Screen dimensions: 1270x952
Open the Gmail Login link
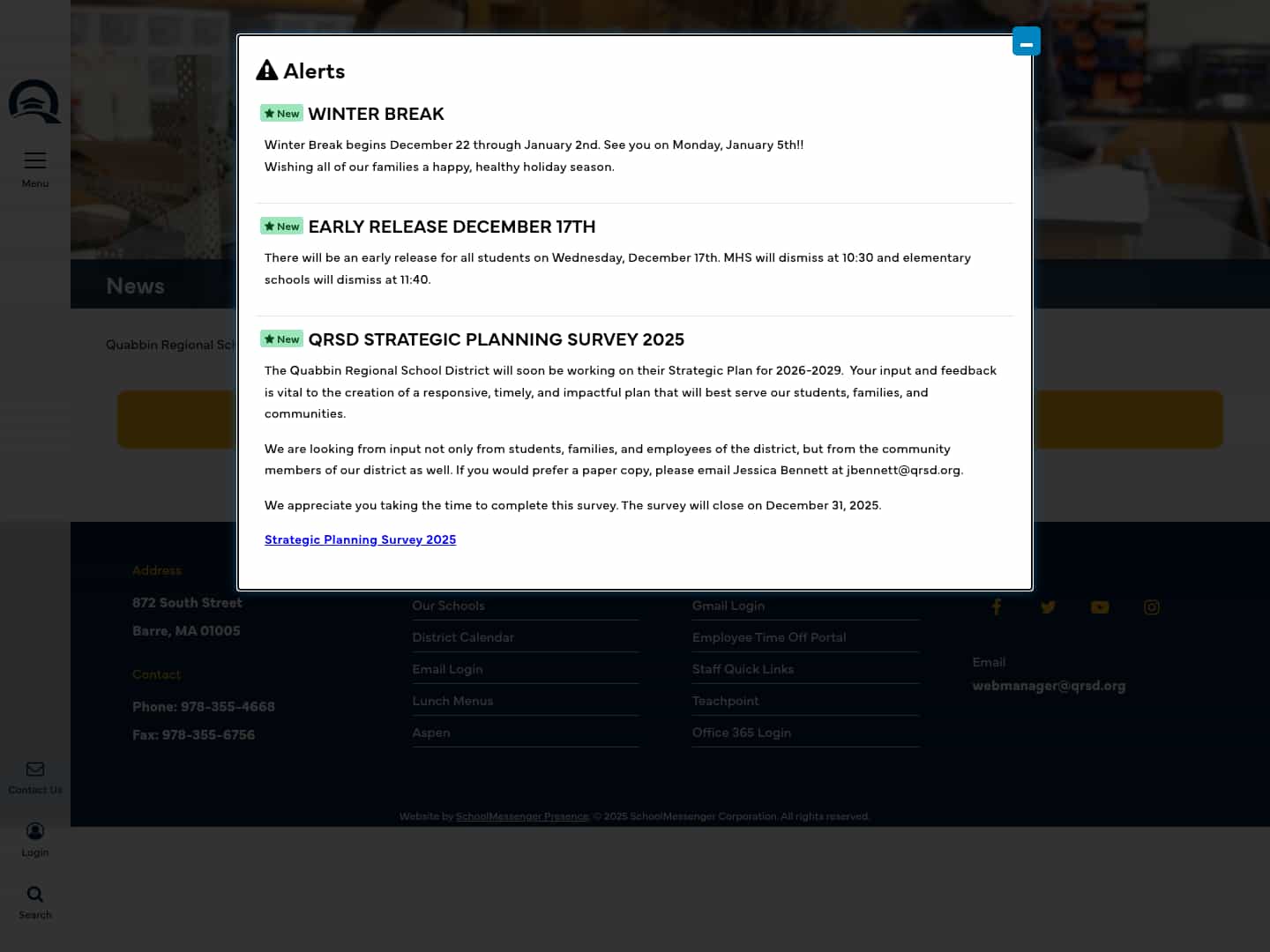(x=728, y=606)
